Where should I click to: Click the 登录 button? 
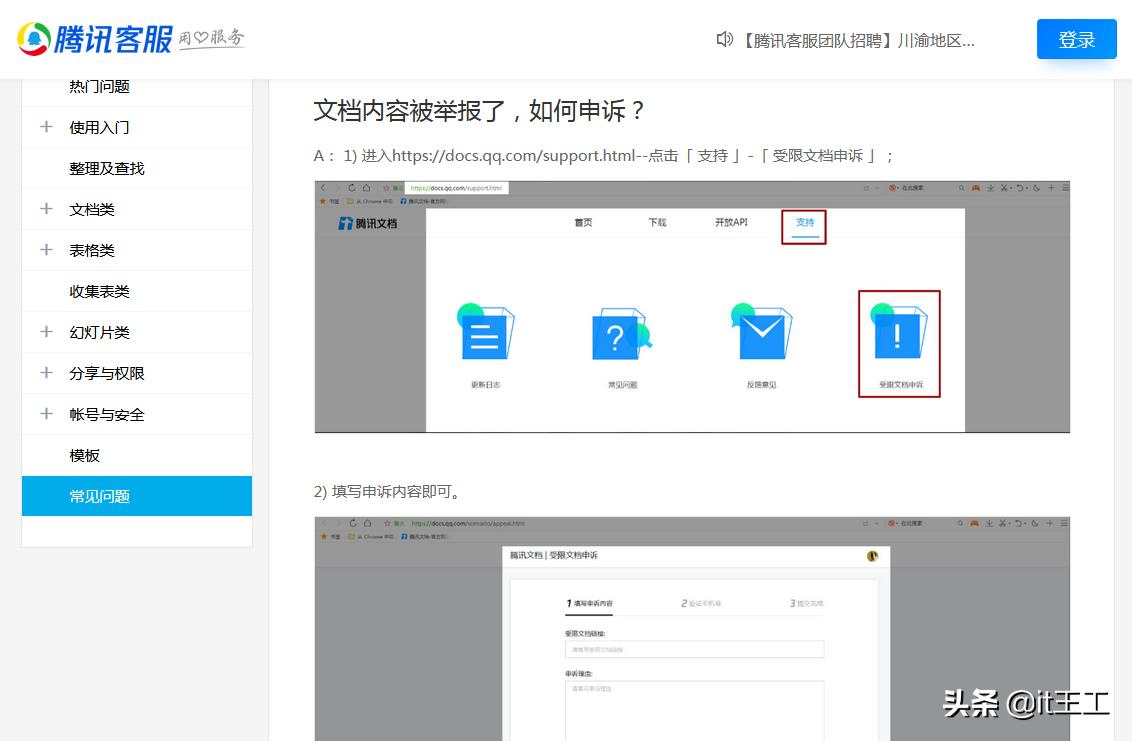click(x=1076, y=38)
